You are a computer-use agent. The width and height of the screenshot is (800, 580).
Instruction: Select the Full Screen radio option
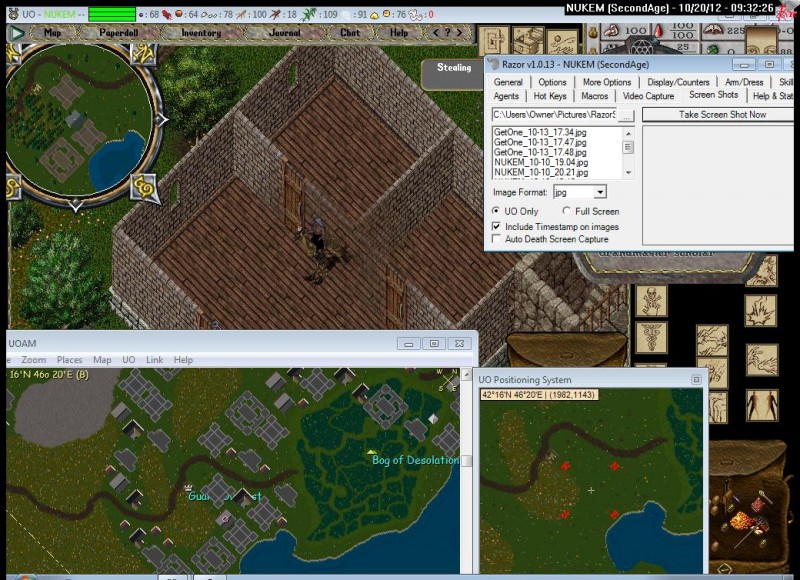tap(567, 211)
